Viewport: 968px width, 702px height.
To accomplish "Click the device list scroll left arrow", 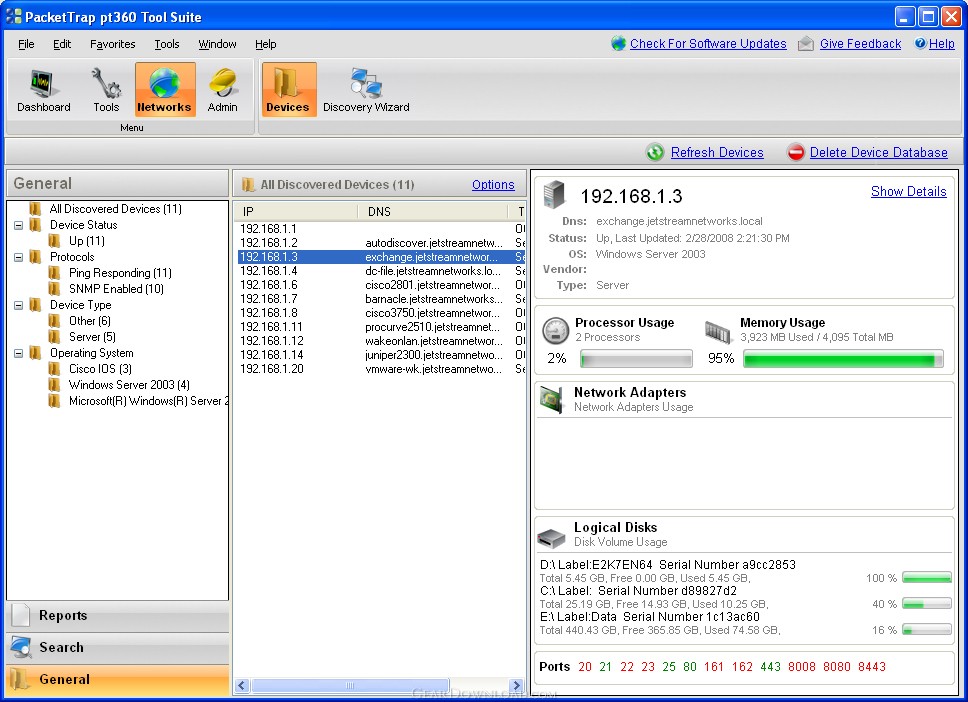I will click(x=241, y=685).
